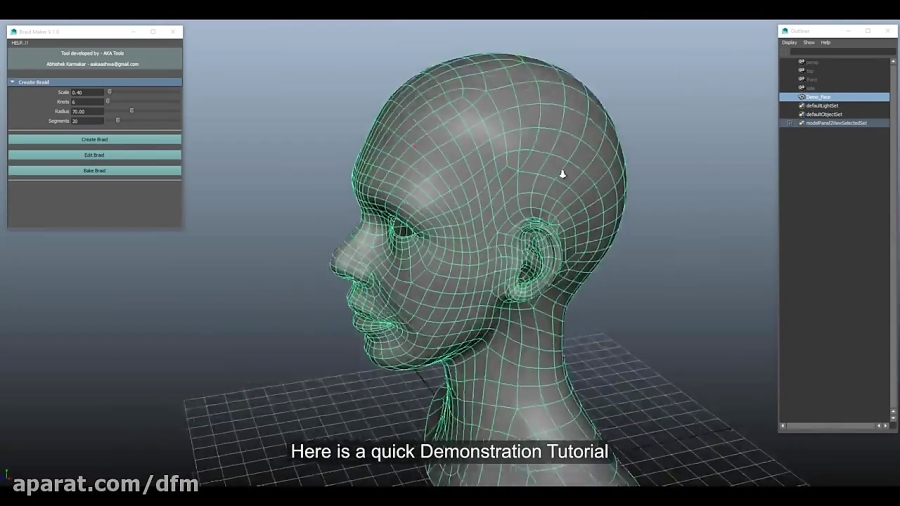Select the side row label
This screenshot has height=506, width=900.
810,88
